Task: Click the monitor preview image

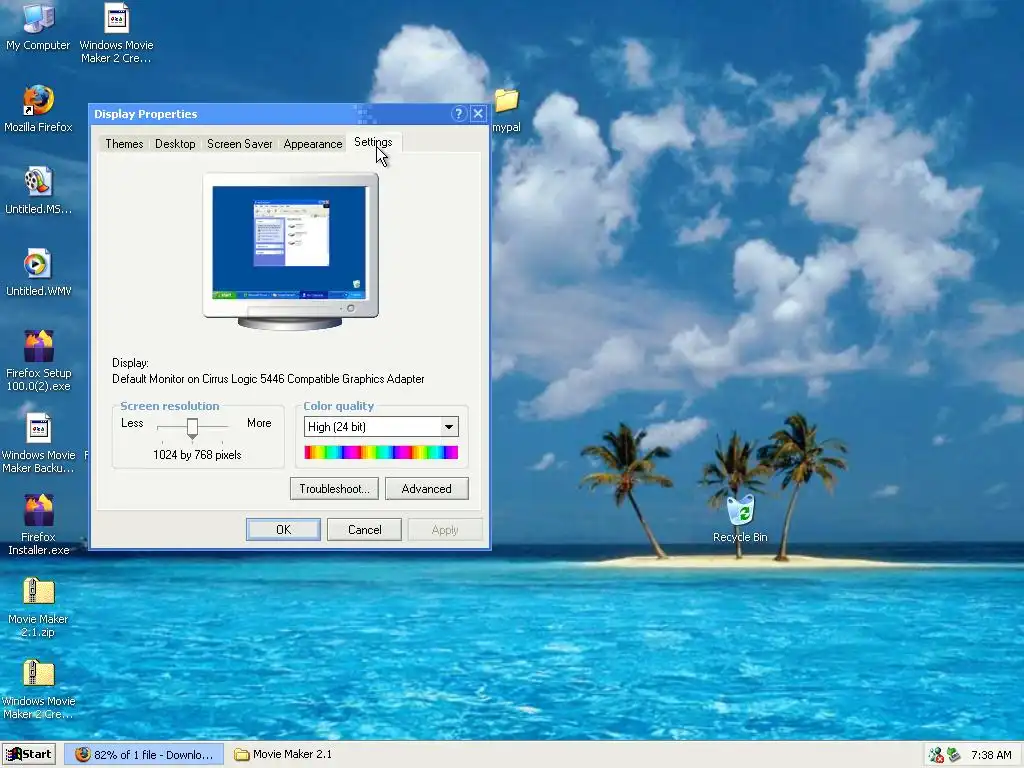Action: (x=291, y=251)
